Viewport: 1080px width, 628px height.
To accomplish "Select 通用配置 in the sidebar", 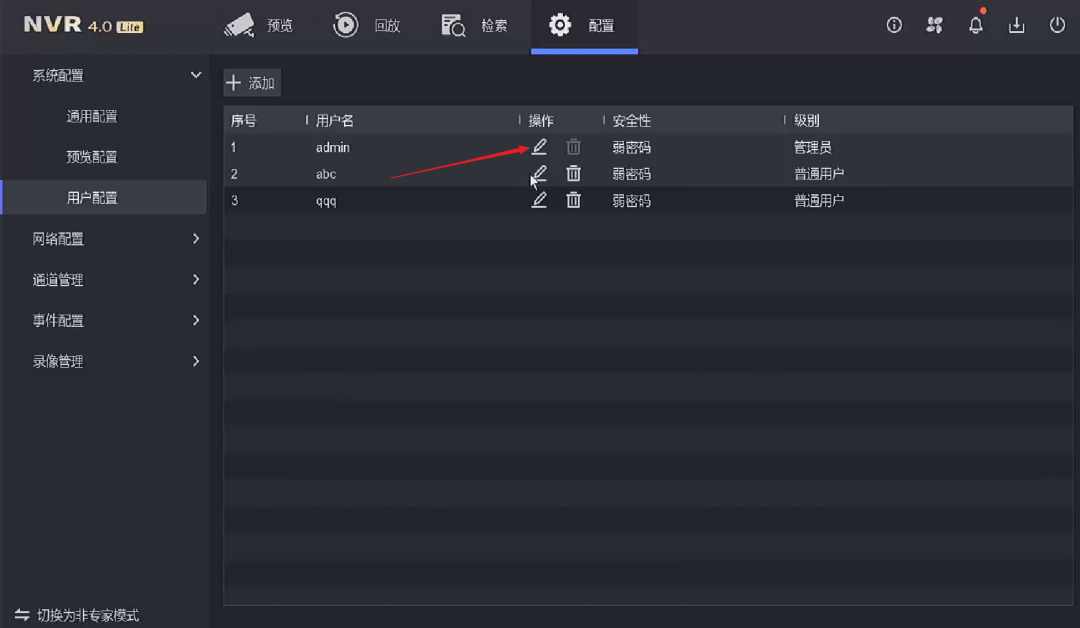I will point(92,116).
